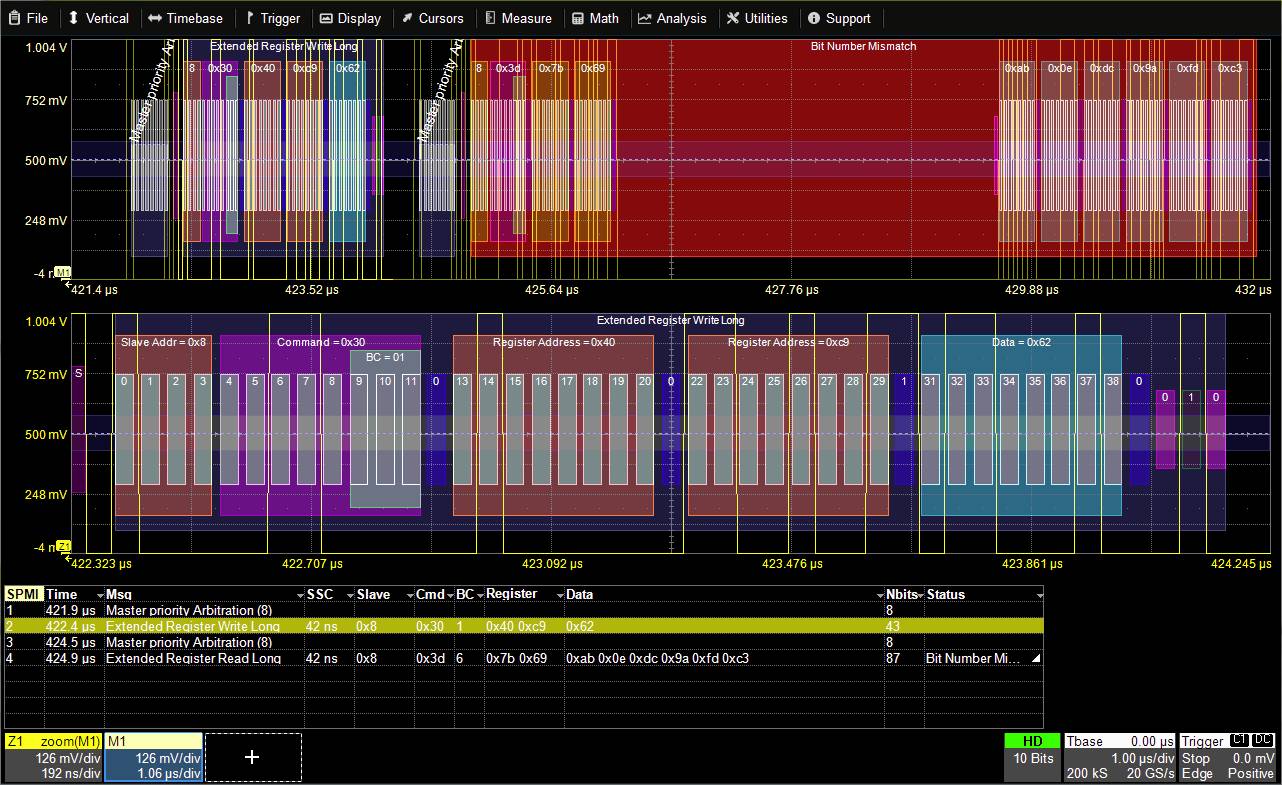Click the + button to add a trace
Image resolution: width=1282 pixels, height=785 pixels.
coord(252,757)
